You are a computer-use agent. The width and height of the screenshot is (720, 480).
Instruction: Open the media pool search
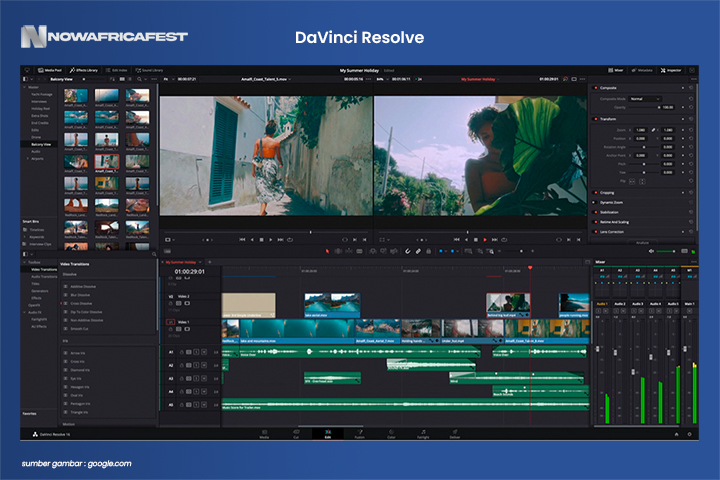tap(139, 79)
